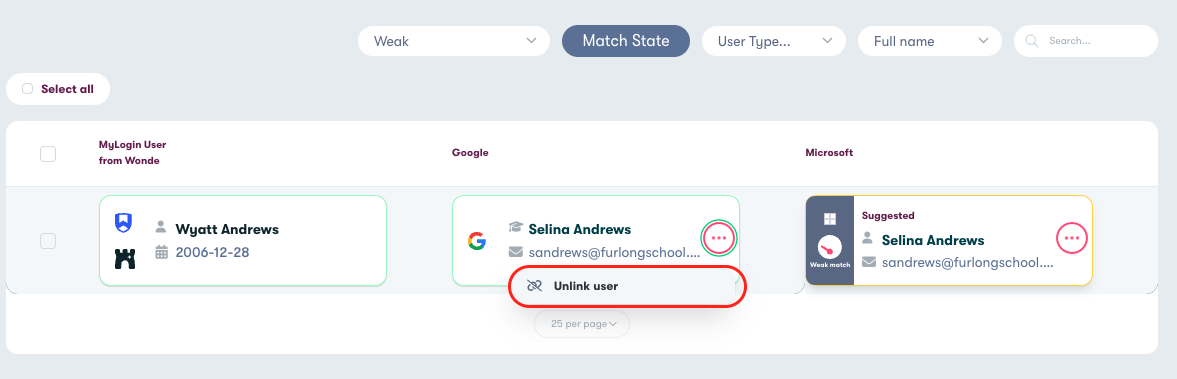This screenshot has height=379, width=1177.
Task: Click the Wyatt Andrews user card
Action: pos(243,241)
